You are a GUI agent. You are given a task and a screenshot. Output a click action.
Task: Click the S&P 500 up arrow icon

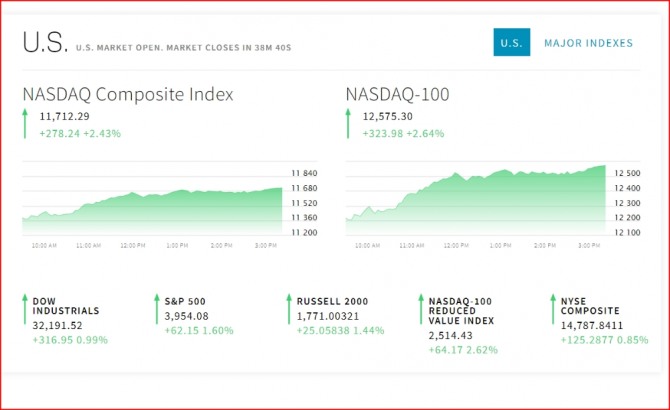pos(156,310)
